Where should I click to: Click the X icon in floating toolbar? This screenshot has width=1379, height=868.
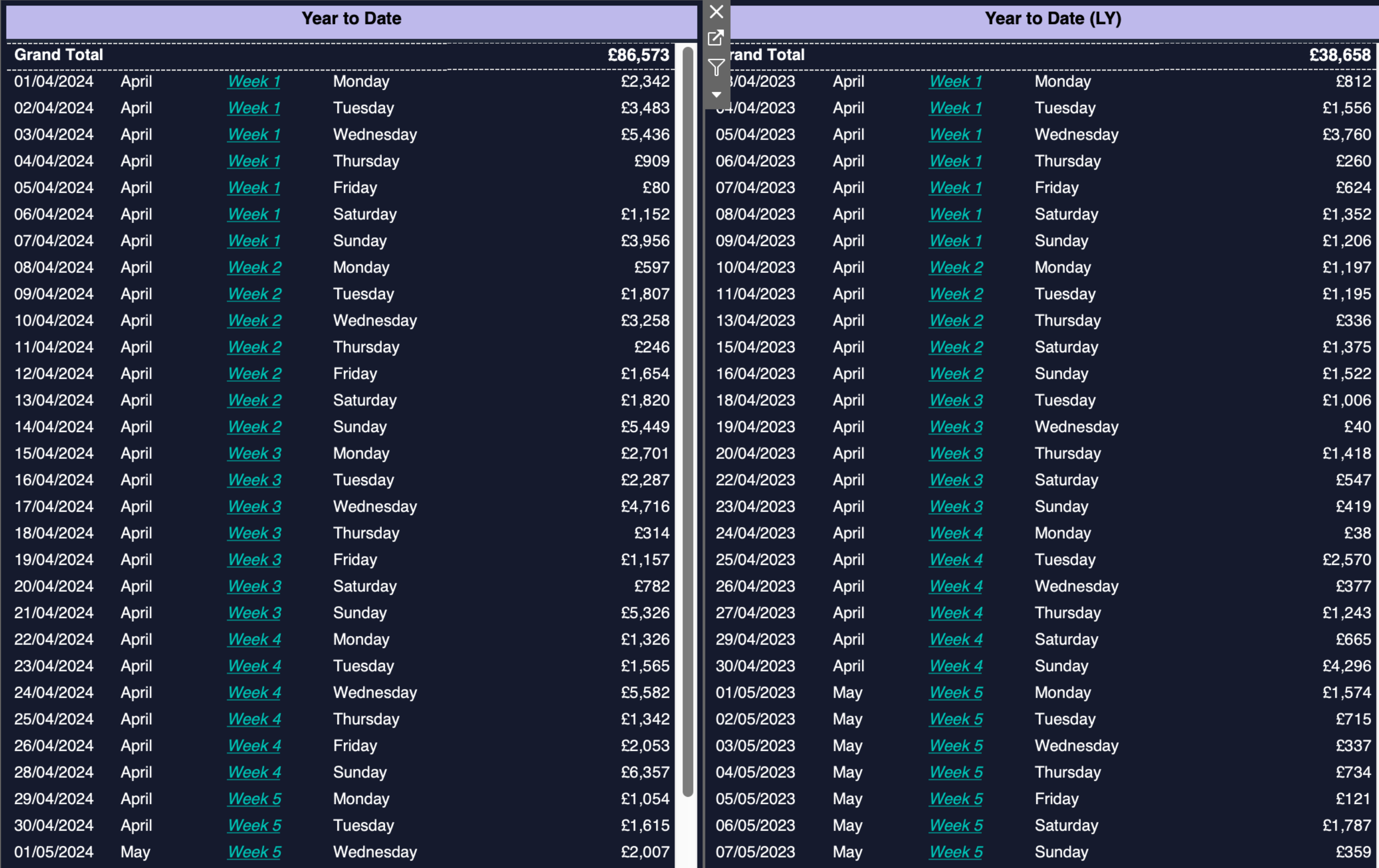(716, 11)
